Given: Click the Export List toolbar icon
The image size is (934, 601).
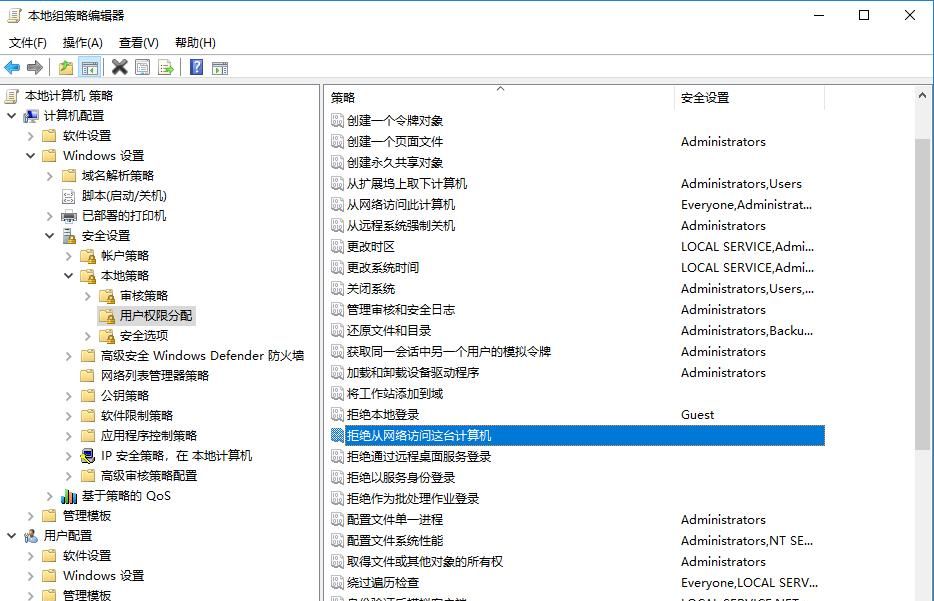Looking at the screenshot, I should pyautogui.click(x=163, y=66).
